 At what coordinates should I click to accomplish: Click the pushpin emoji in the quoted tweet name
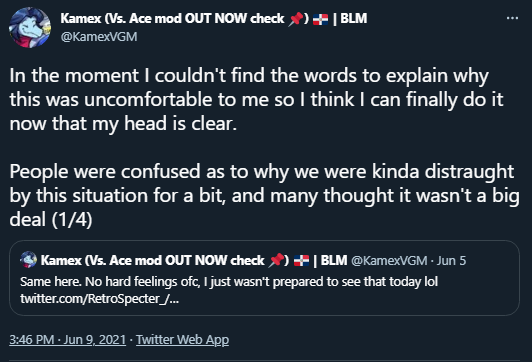[x=276, y=261]
